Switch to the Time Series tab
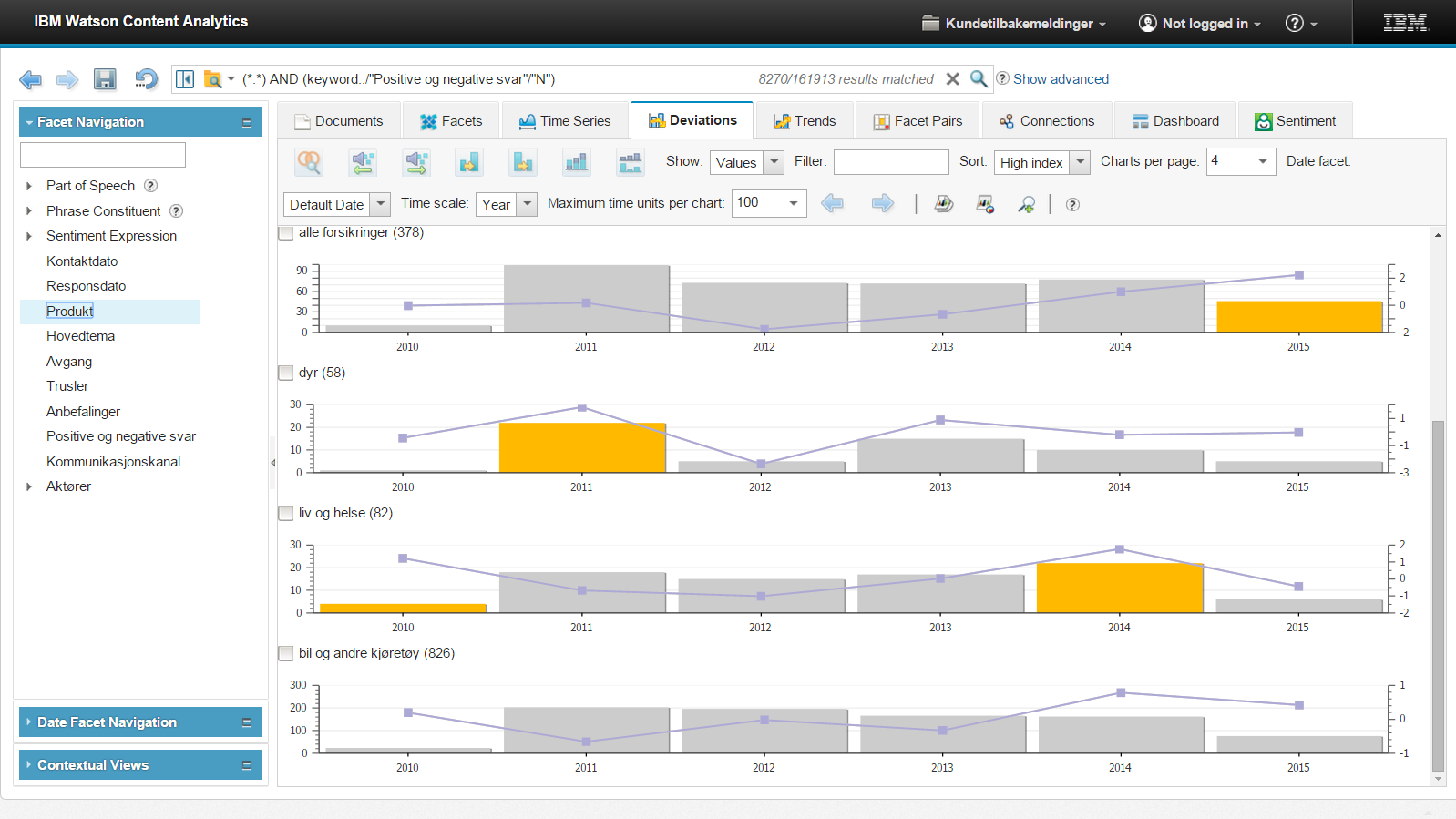 click(x=564, y=121)
